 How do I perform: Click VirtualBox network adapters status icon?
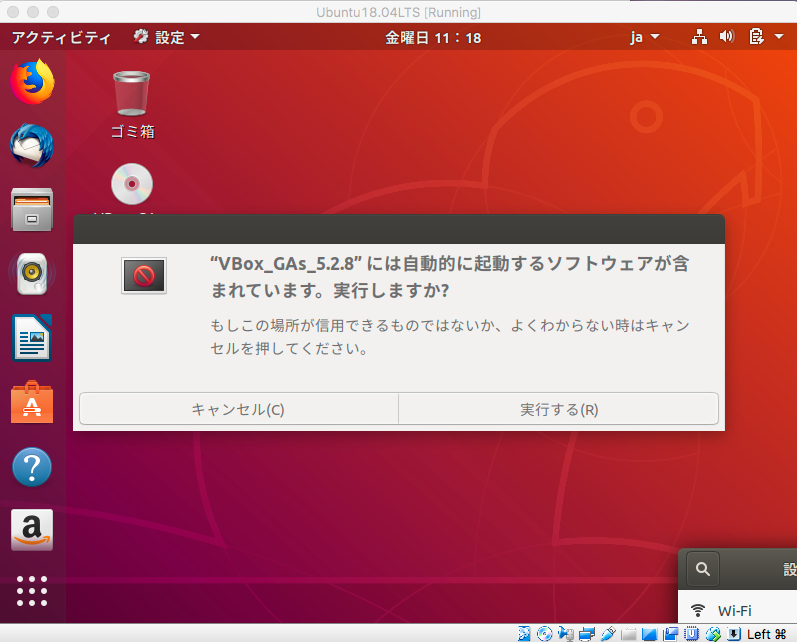pos(587,634)
